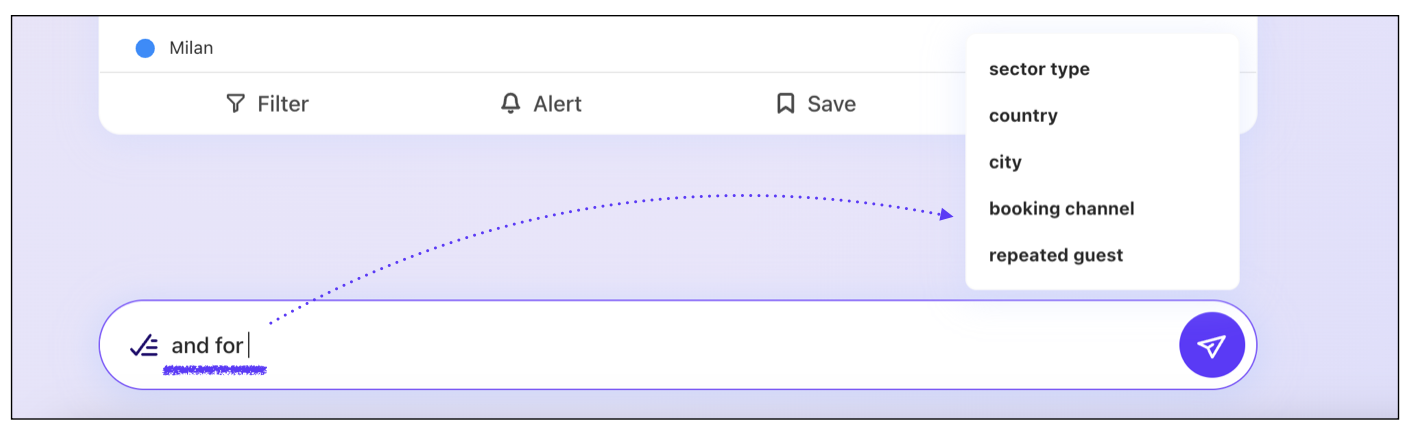Click the blue Milan legend dot

(145, 48)
